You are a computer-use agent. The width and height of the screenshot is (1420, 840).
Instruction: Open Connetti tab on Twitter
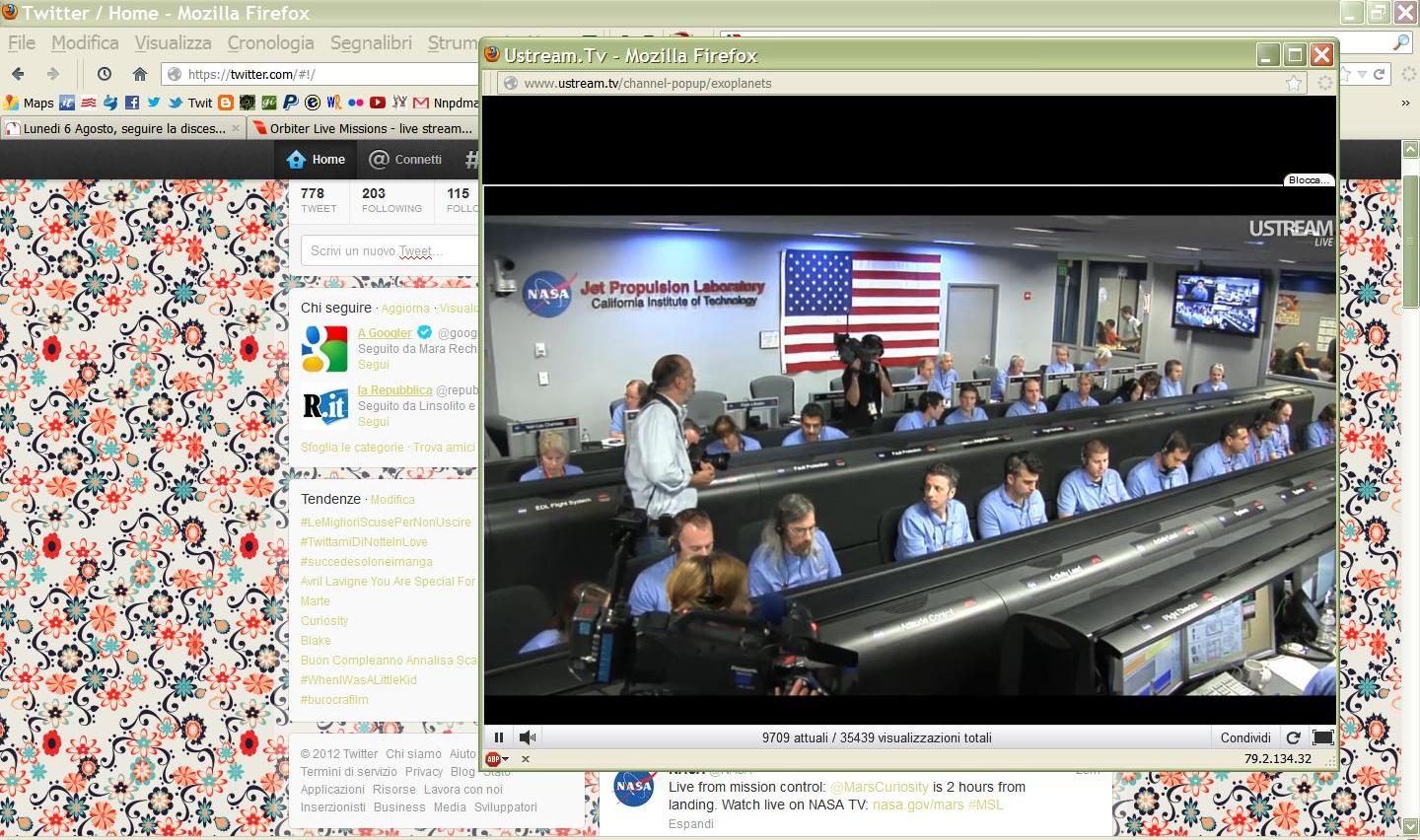click(405, 160)
